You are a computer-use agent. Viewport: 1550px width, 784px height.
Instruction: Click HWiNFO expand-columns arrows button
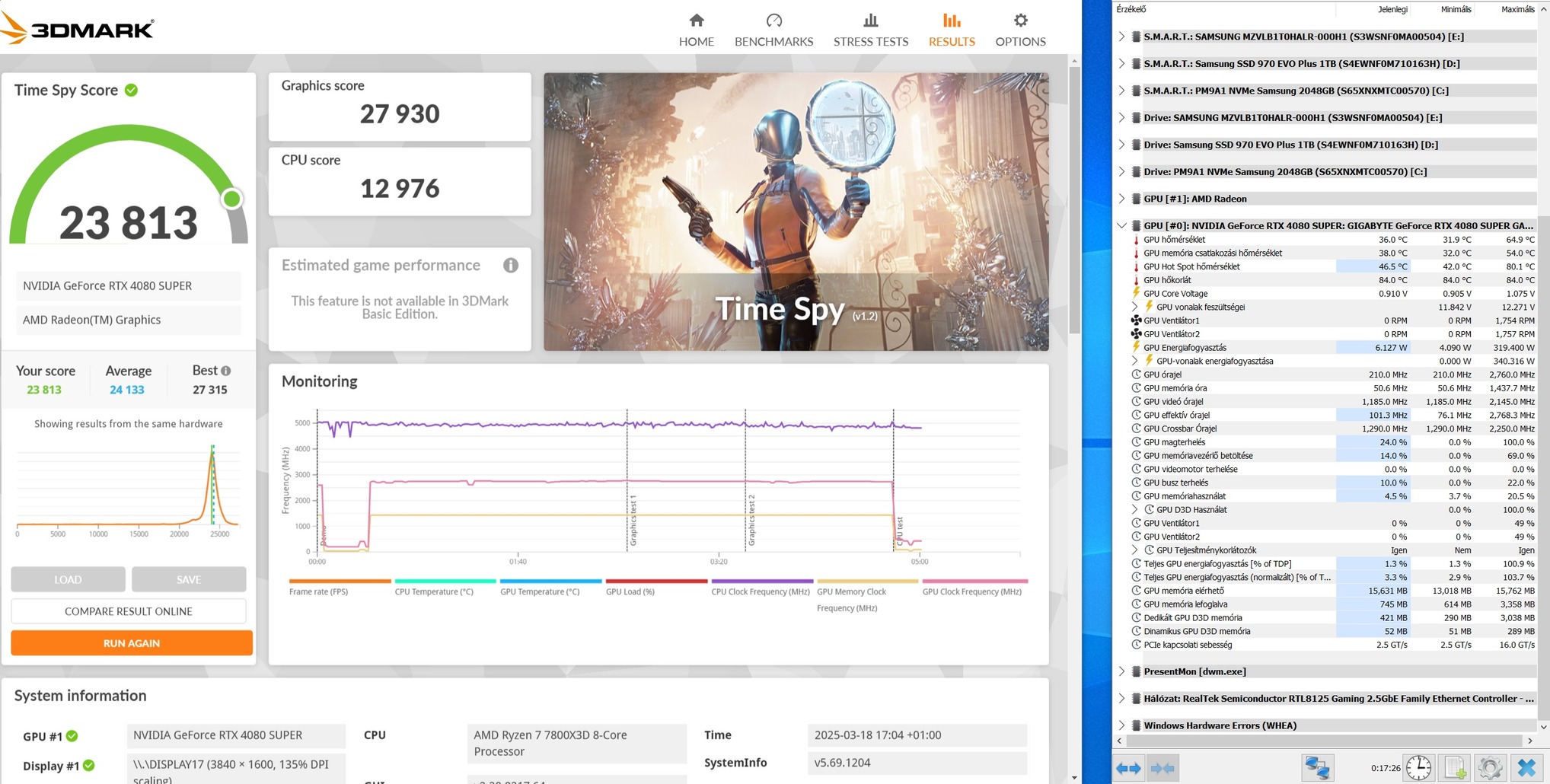[x=1128, y=768]
